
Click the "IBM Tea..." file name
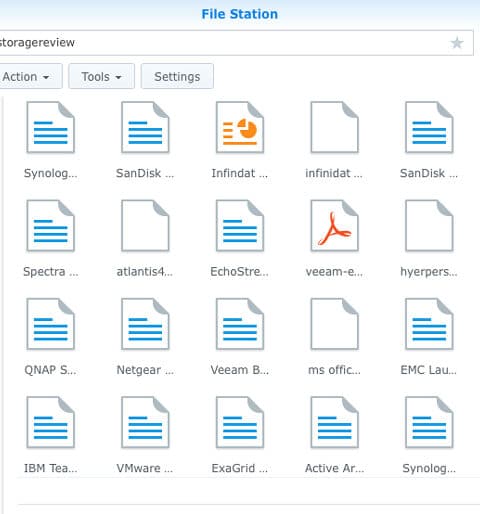click(x=51, y=468)
